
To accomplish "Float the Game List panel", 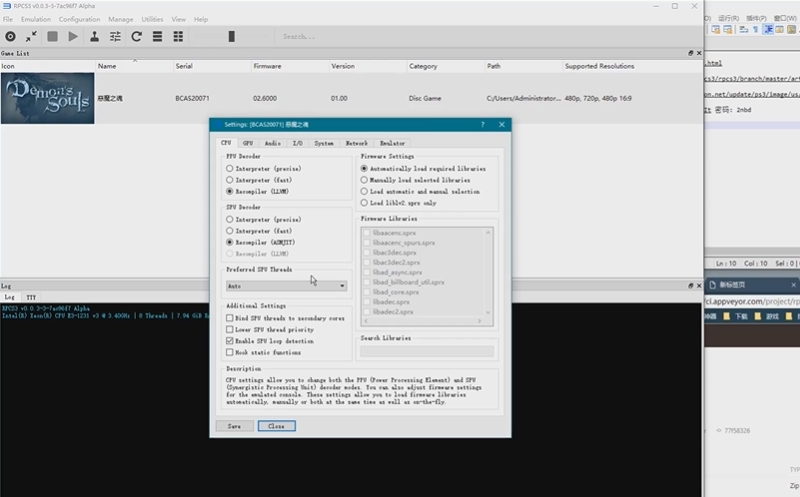I will pyautogui.click(x=691, y=53).
